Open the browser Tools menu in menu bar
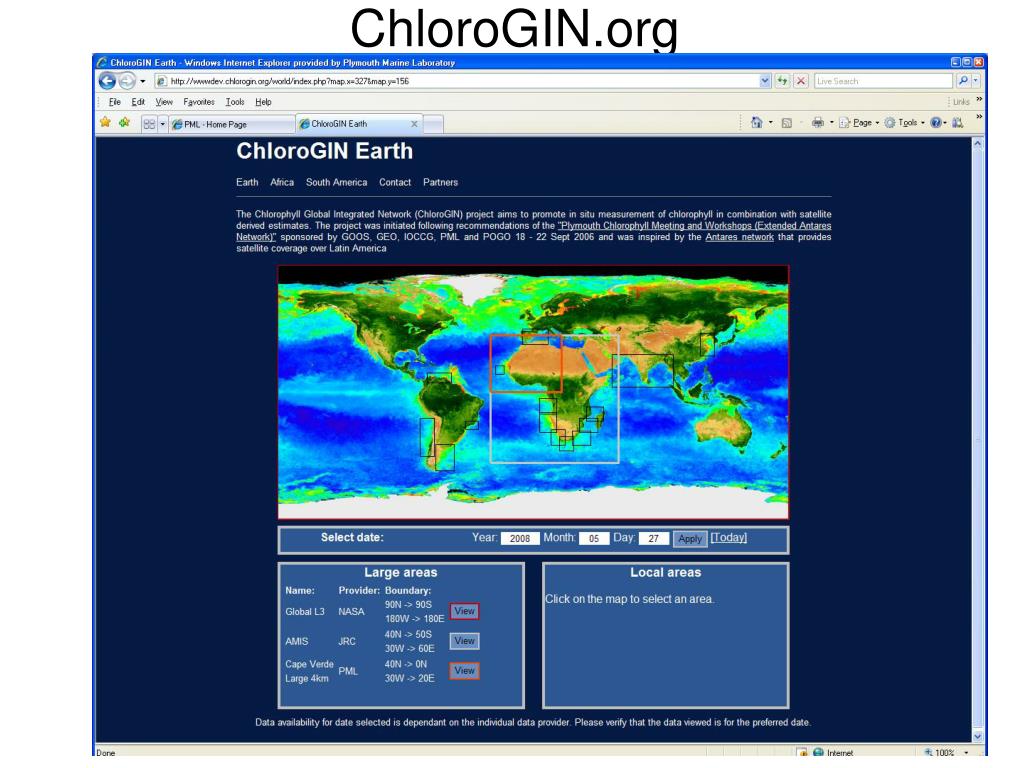The width and height of the screenshot is (1024, 768). tap(234, 102)
